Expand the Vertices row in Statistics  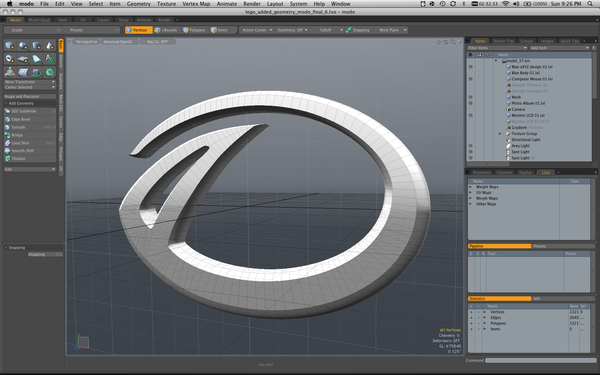484,312
